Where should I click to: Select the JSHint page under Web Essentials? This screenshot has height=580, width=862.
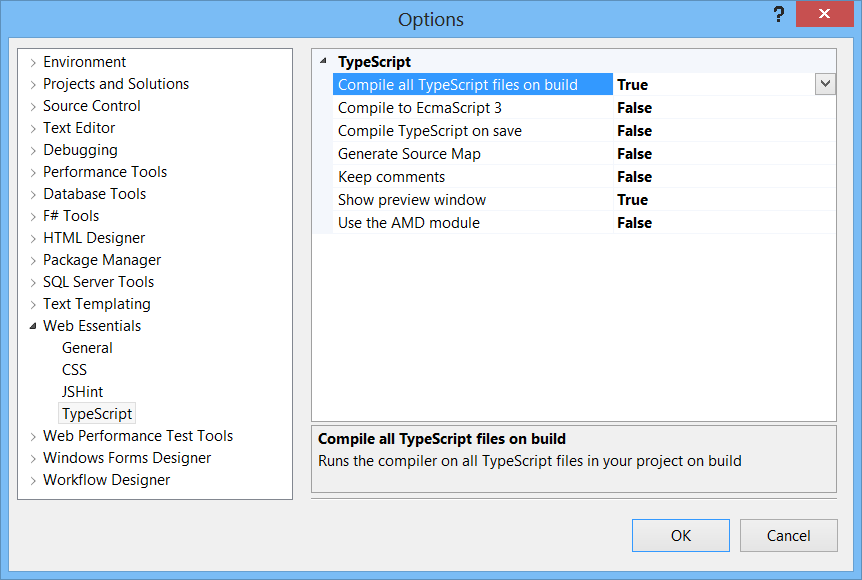click(82, 391)
